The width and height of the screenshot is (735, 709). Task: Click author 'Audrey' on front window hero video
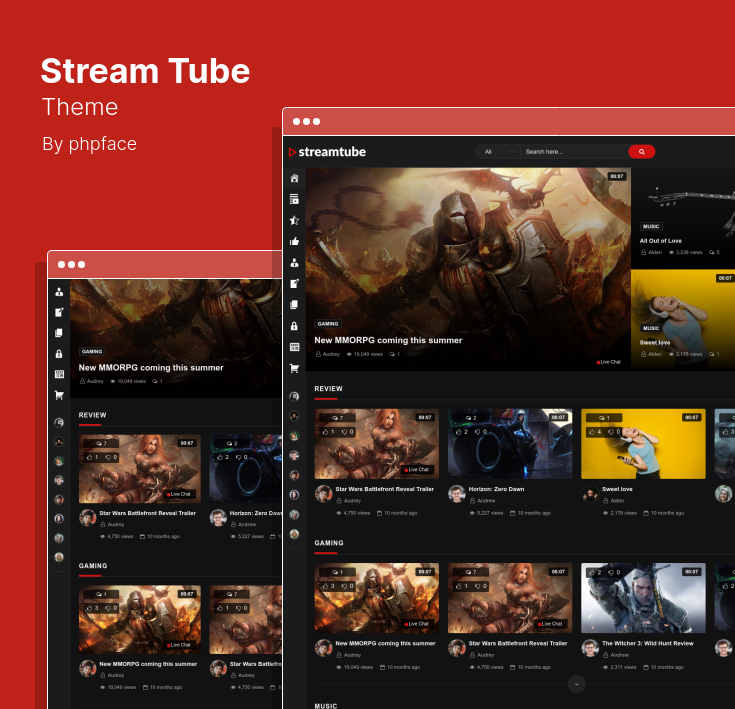coord(331,354)
